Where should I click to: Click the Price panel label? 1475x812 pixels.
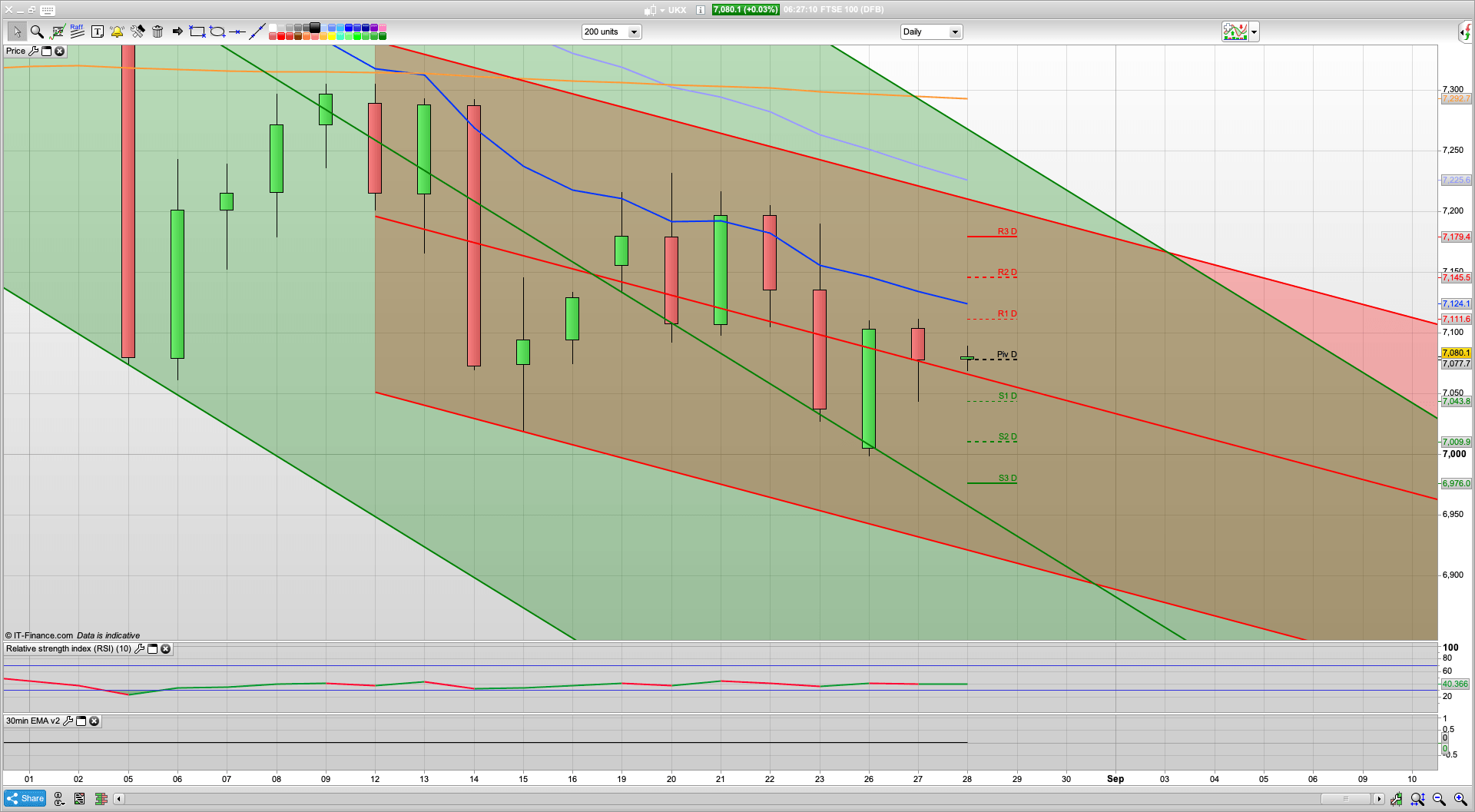(x=15, y=51)
